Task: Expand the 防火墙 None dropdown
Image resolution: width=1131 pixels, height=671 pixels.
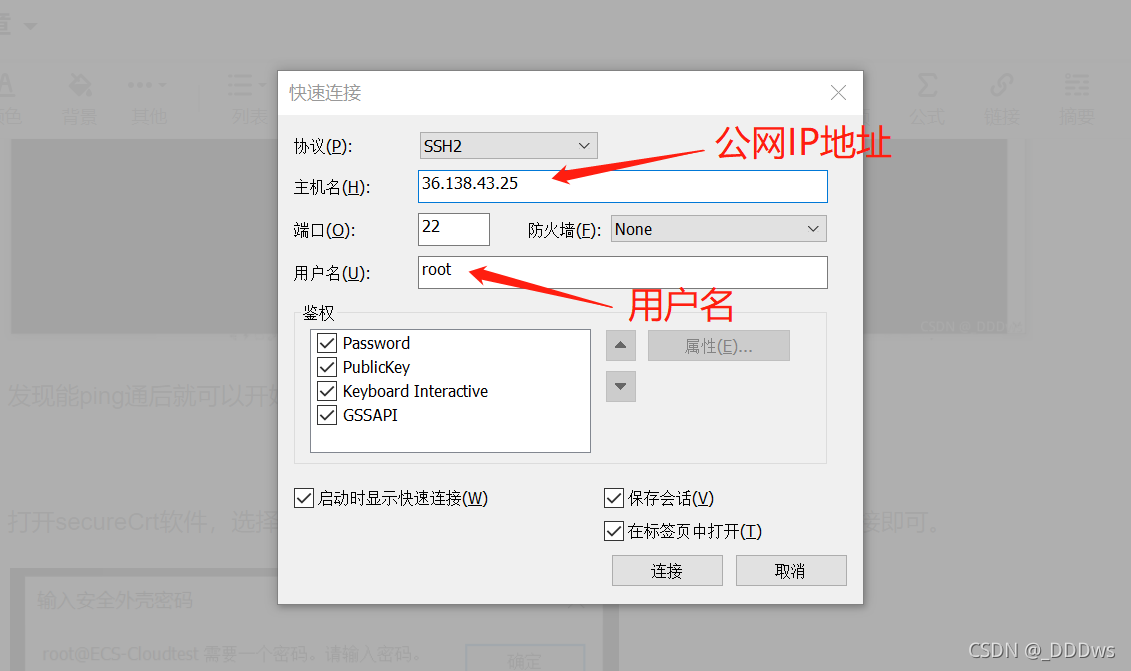Action: pyautogui.click(x=718, y=229)
